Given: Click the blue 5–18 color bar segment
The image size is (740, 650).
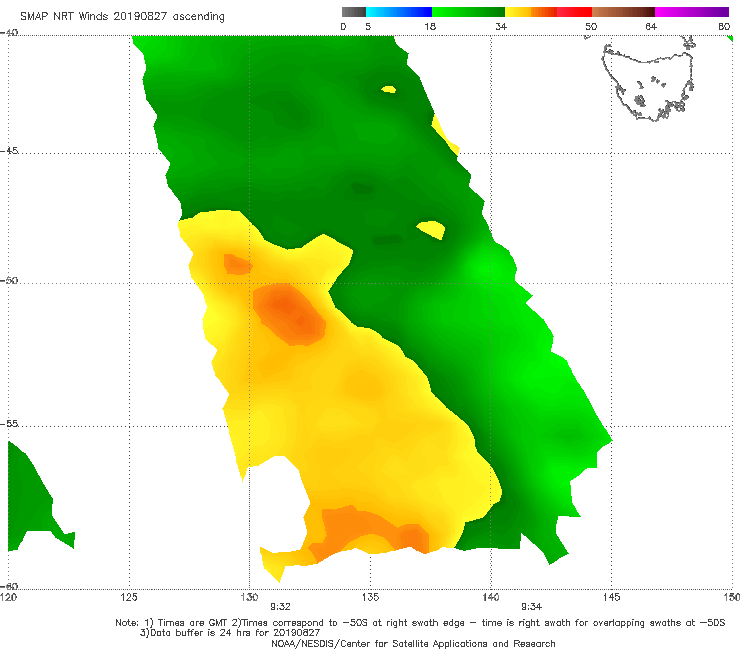Looking at the screenshot, I should point(399,12).
